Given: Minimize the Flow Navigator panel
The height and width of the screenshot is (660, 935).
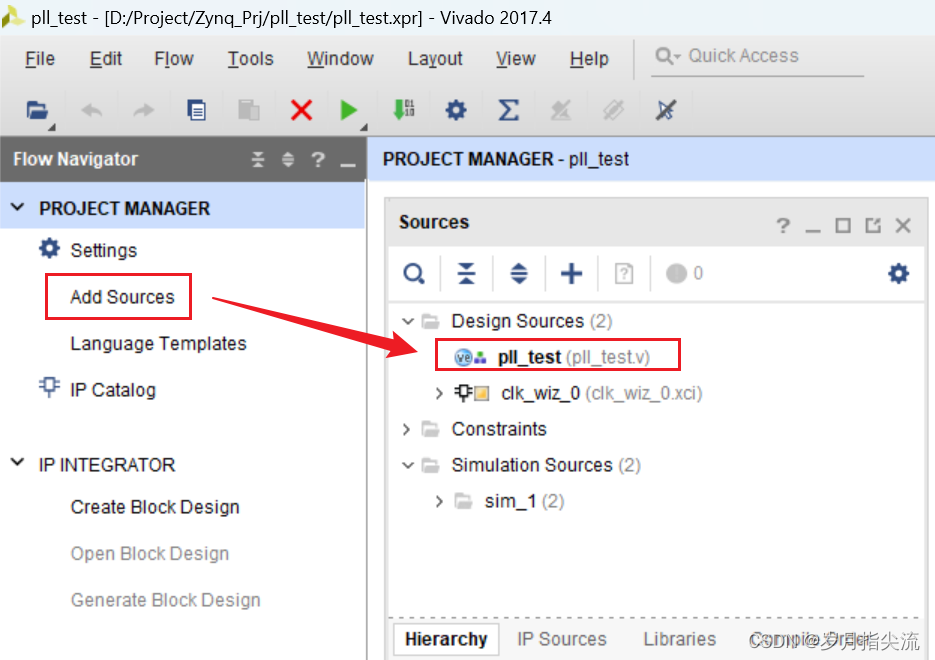Looking at the screenshot, I should pyautogui.click(x=348, y=165).
